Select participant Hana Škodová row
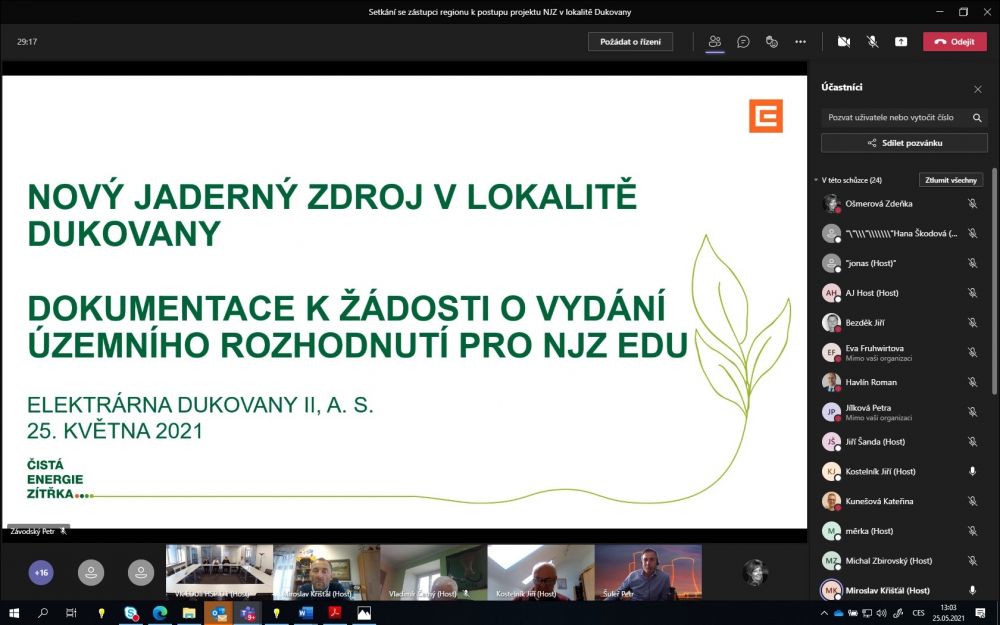This screenshot has width=1000, height=625. (x=902, y=233)
